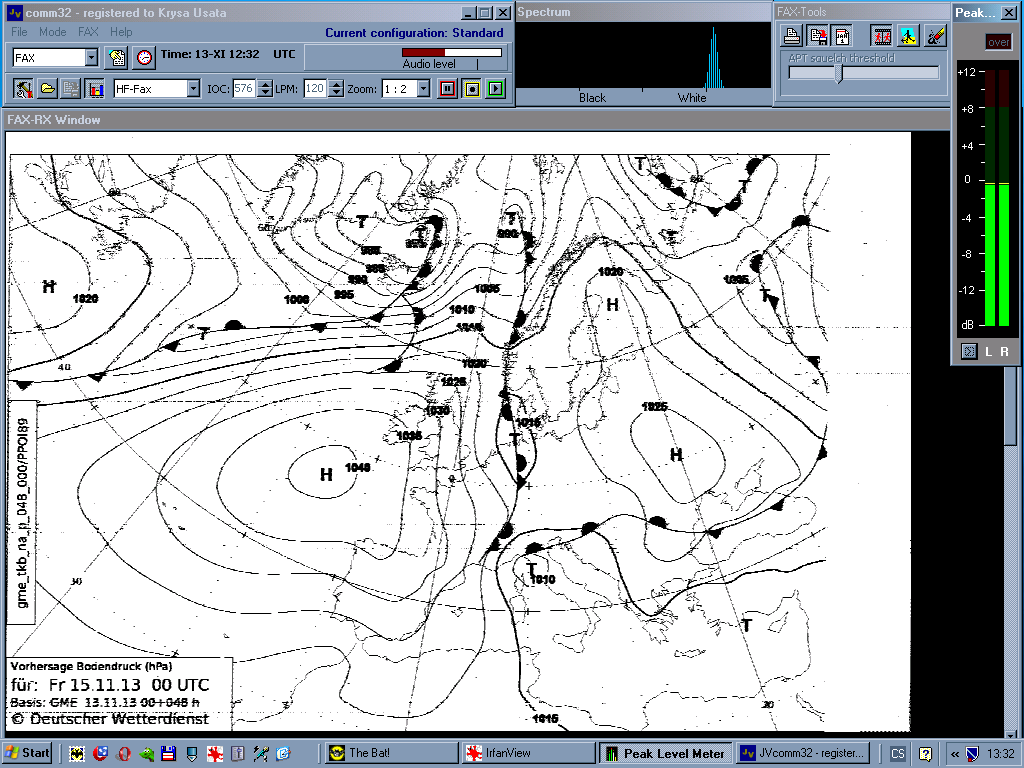The height and width of the screenshot is (768, 1024).
Task: Open the File menu
Action: [20, 32]
